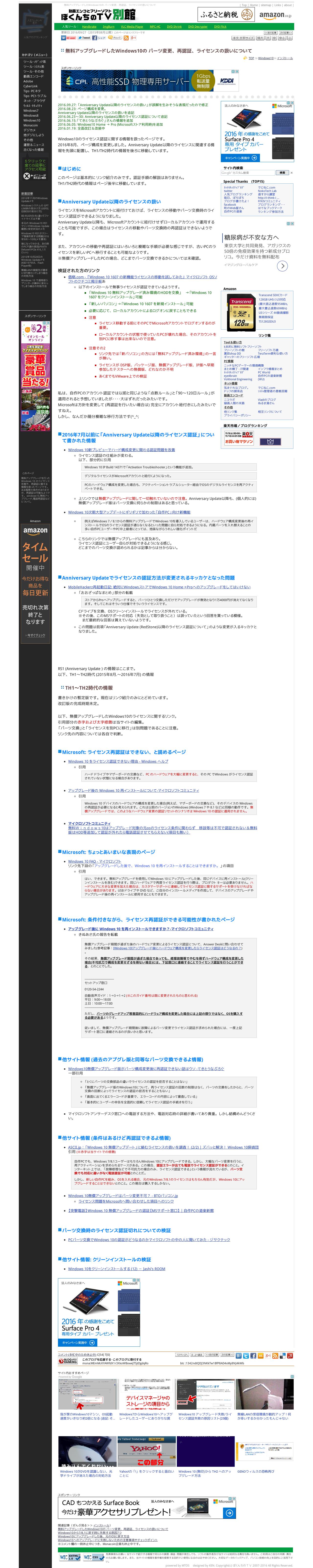Open the DVD Flick navigation tab

pyautogui.click(x=220, y=27)
